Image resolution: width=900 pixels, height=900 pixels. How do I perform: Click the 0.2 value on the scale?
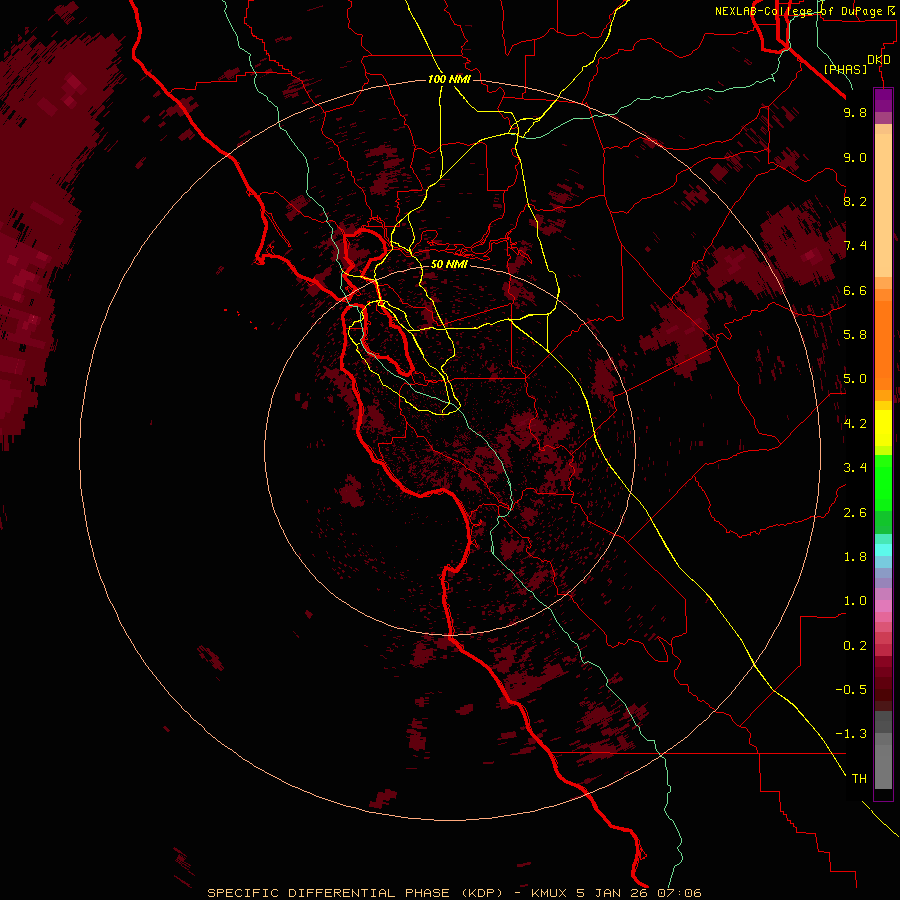pos(855,646)
